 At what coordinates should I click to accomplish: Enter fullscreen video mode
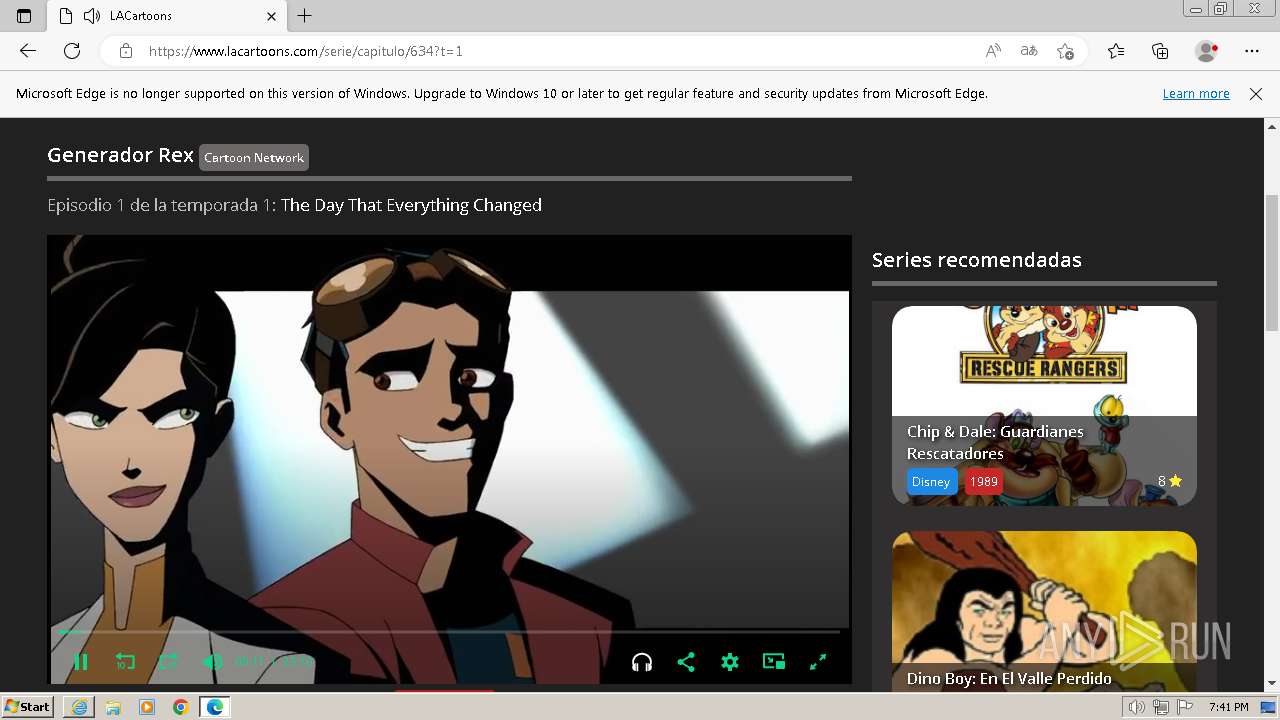[x=818, y=662]
